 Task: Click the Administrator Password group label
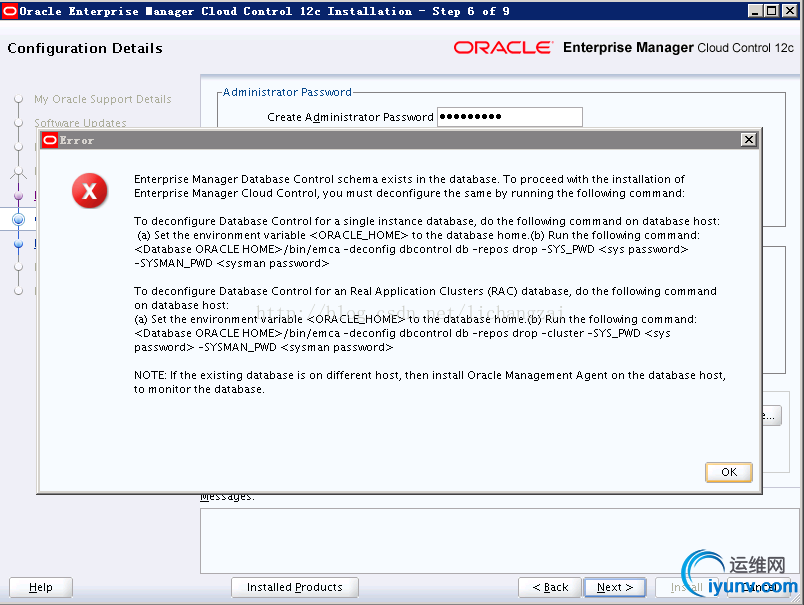pyautogui.click(x=287, y=92)
